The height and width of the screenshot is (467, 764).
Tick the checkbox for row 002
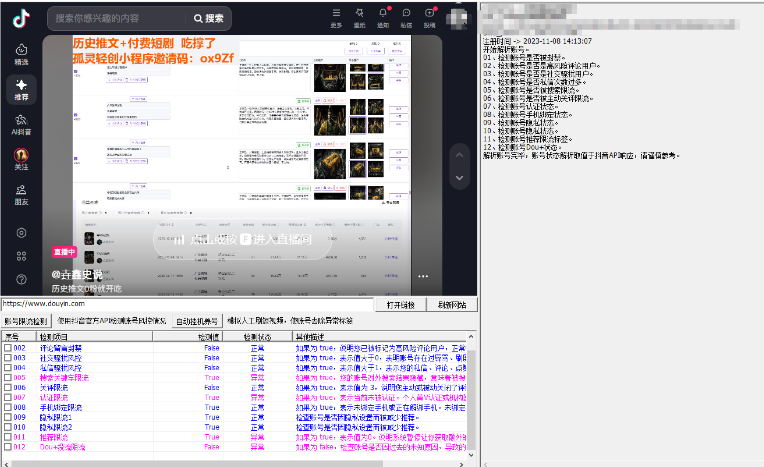click(8, 348)
